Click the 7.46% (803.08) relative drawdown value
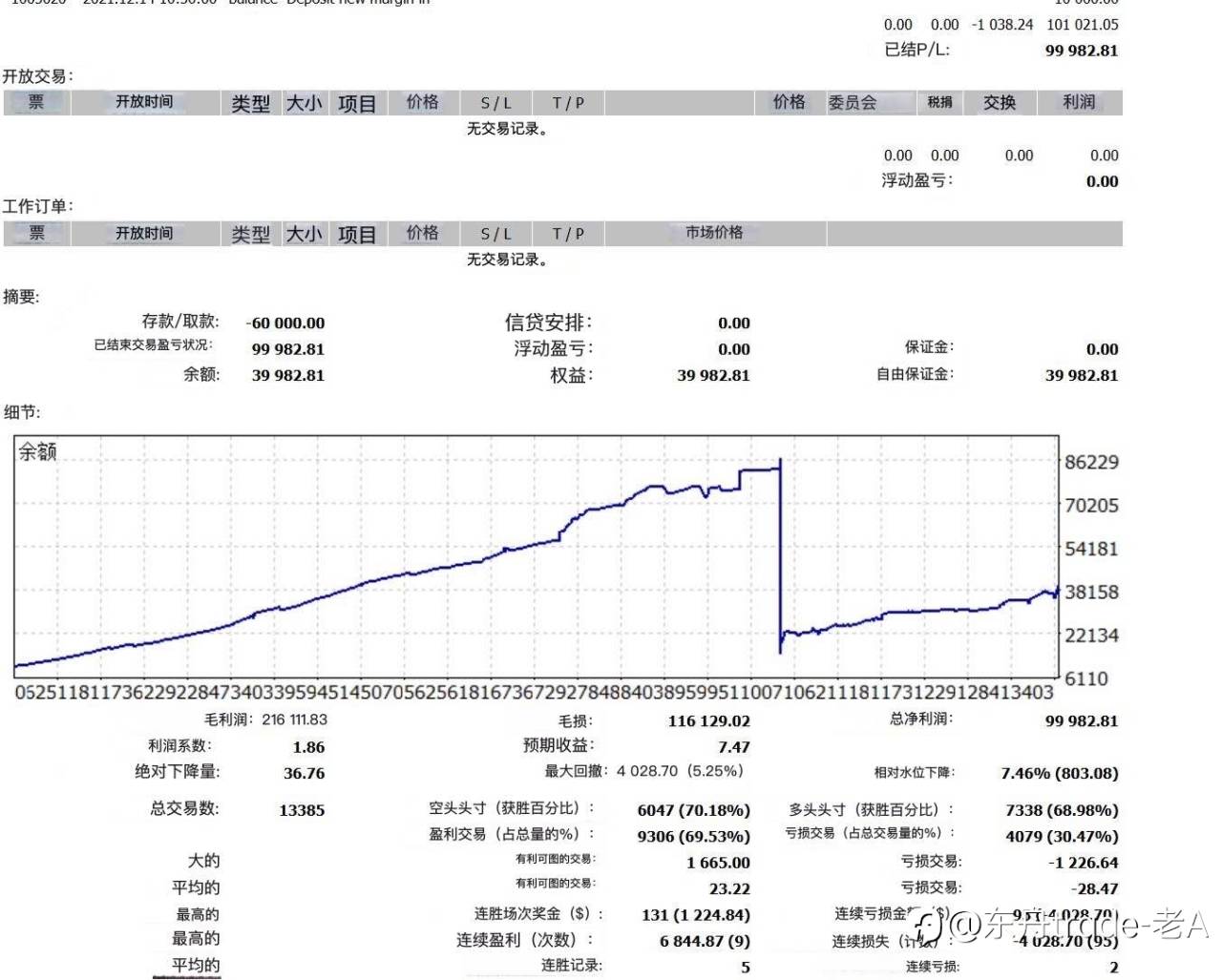 [1060, 774]
